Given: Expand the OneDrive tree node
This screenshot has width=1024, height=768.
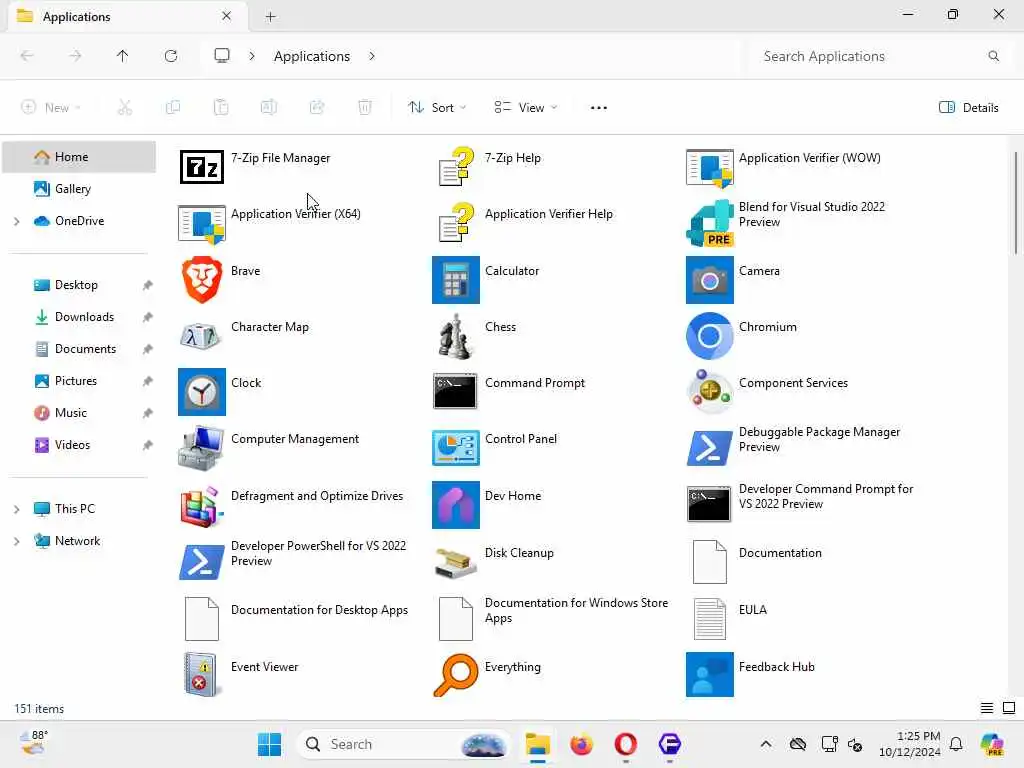Looking at the screenshot, I should (16, 221).
